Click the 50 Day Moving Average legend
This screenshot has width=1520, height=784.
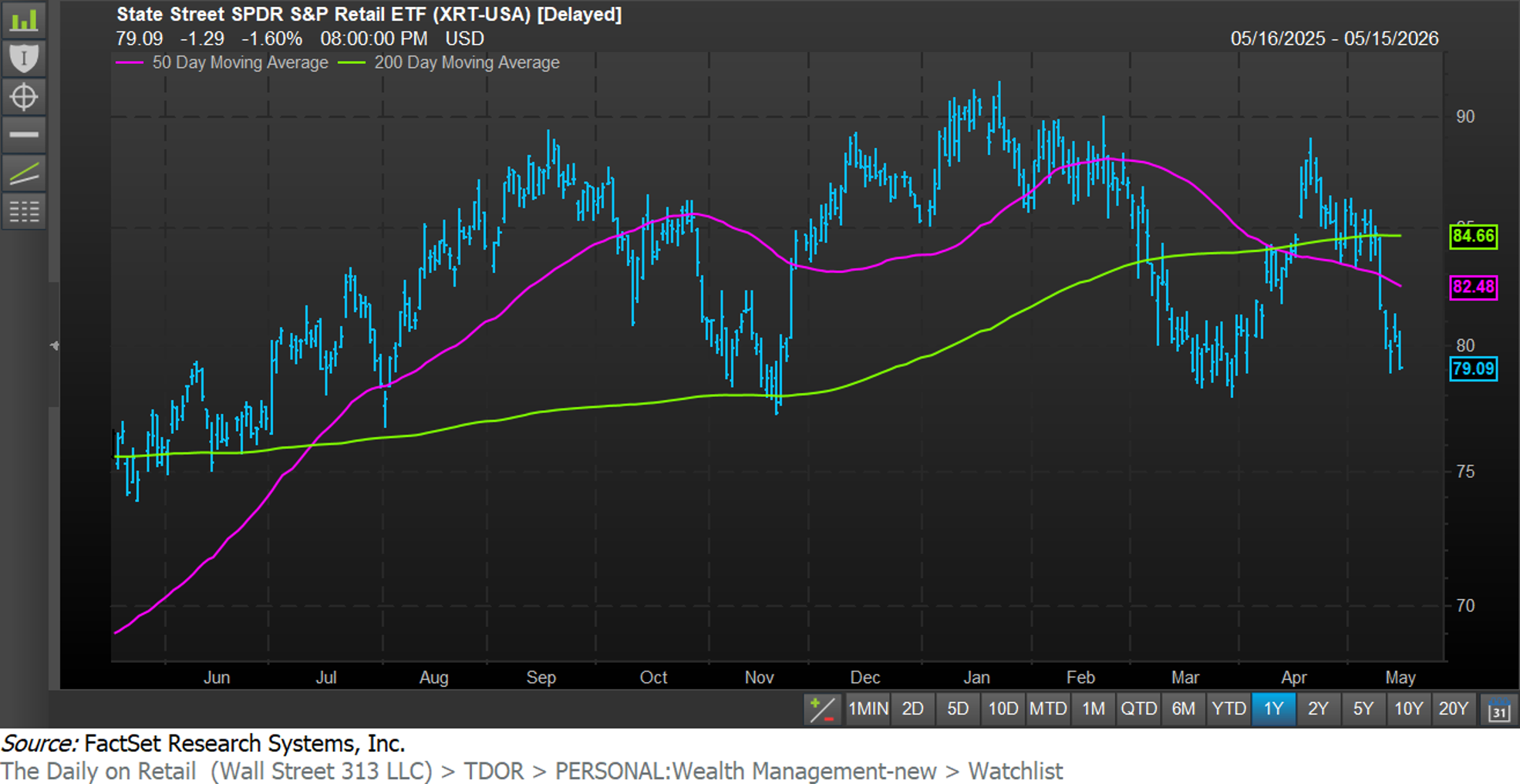pos(240,62)
